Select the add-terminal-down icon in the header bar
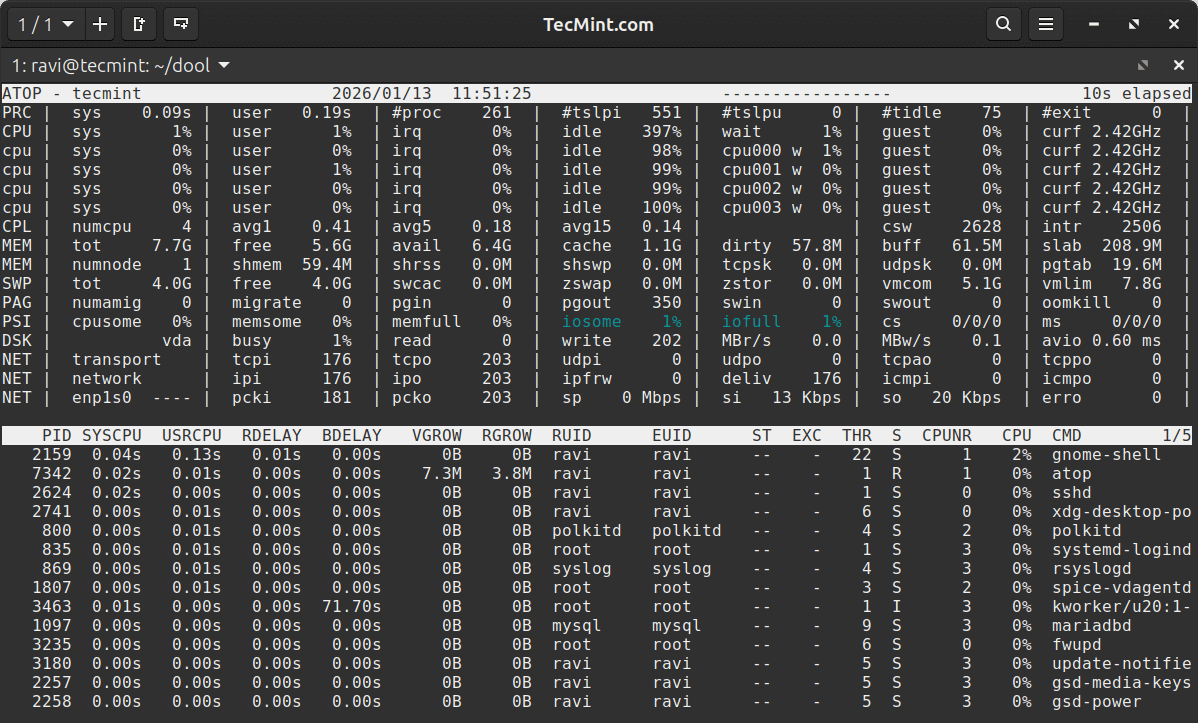This screenshot has width=1198, height=723. pos(180,24)
